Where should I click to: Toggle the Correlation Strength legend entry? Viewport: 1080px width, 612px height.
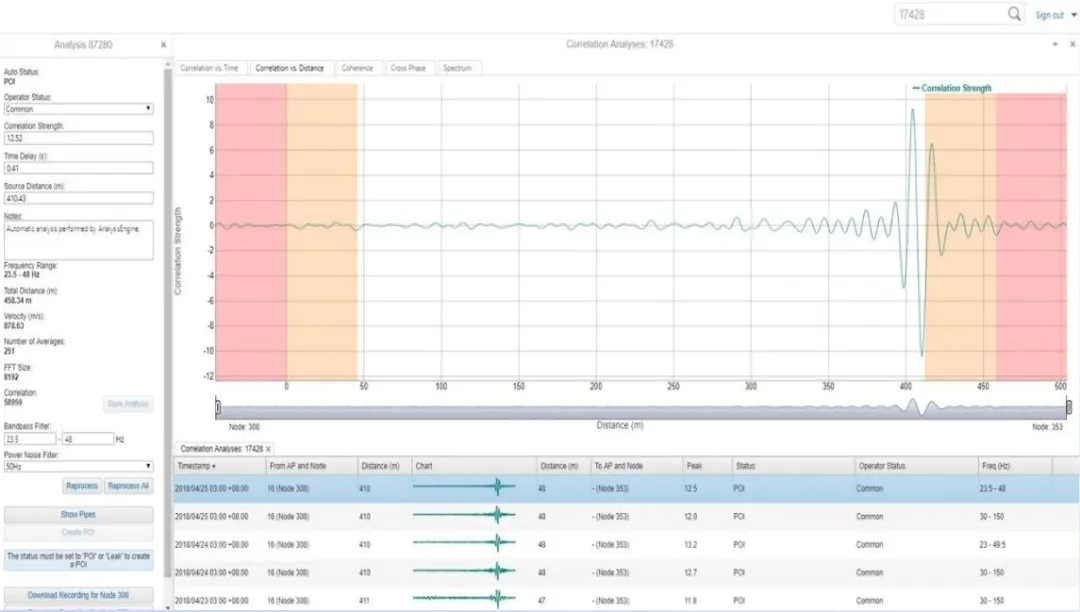coord(952,88)
